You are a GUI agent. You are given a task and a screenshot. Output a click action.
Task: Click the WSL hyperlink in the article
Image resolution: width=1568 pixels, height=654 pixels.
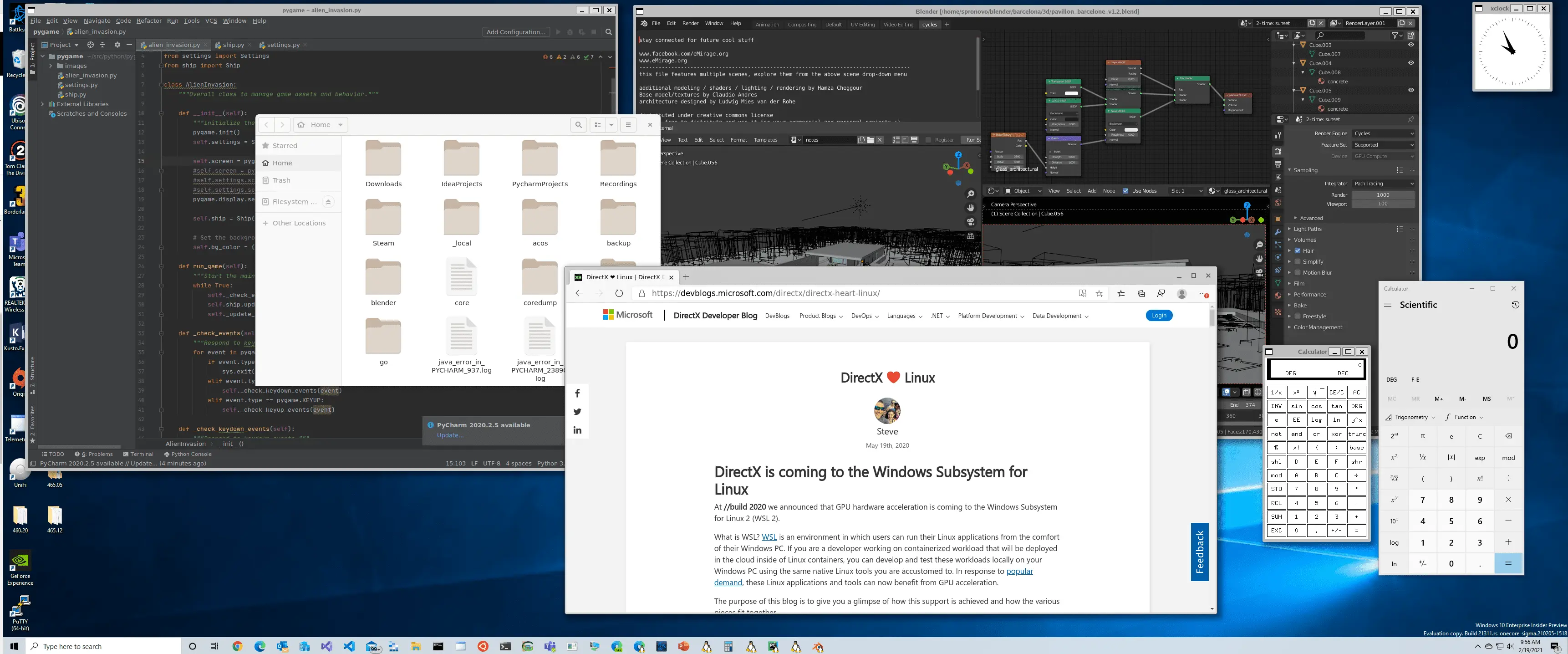click(x=769, y=537)
